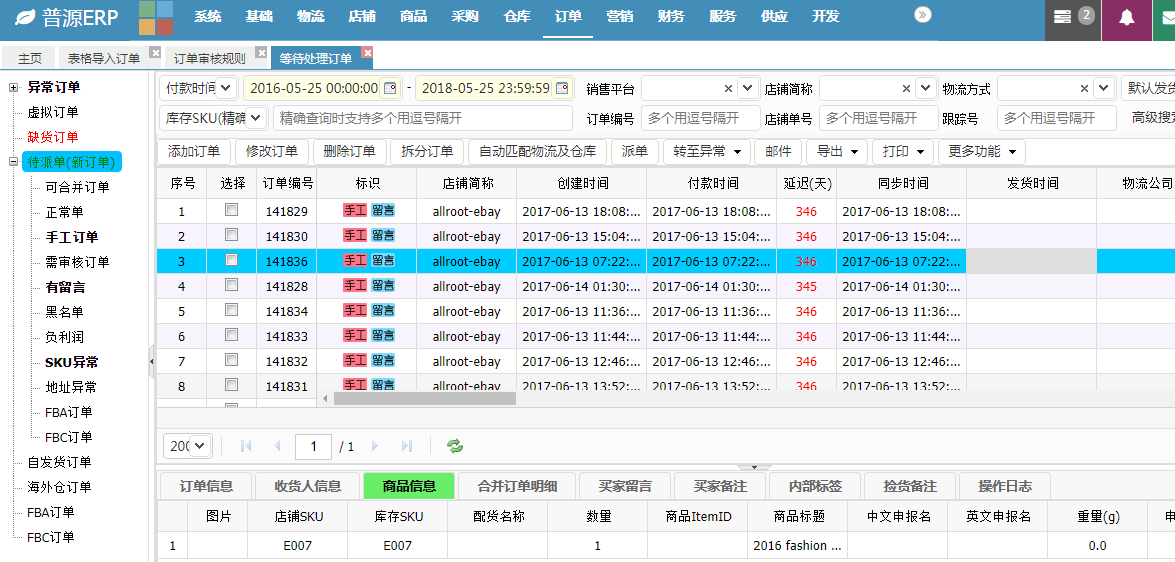The width and height of the screenshot is (1175, 562).
Task: Go to the previous page of results
Action: pos(277,446)
